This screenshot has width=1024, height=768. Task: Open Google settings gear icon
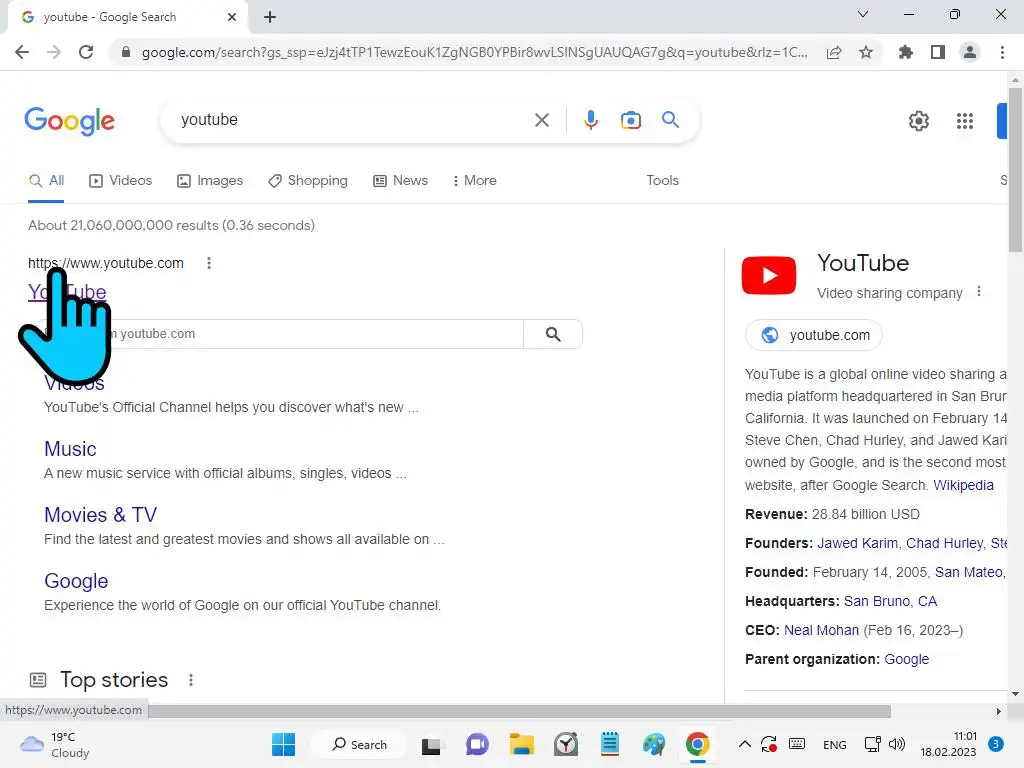pos(919,121)
